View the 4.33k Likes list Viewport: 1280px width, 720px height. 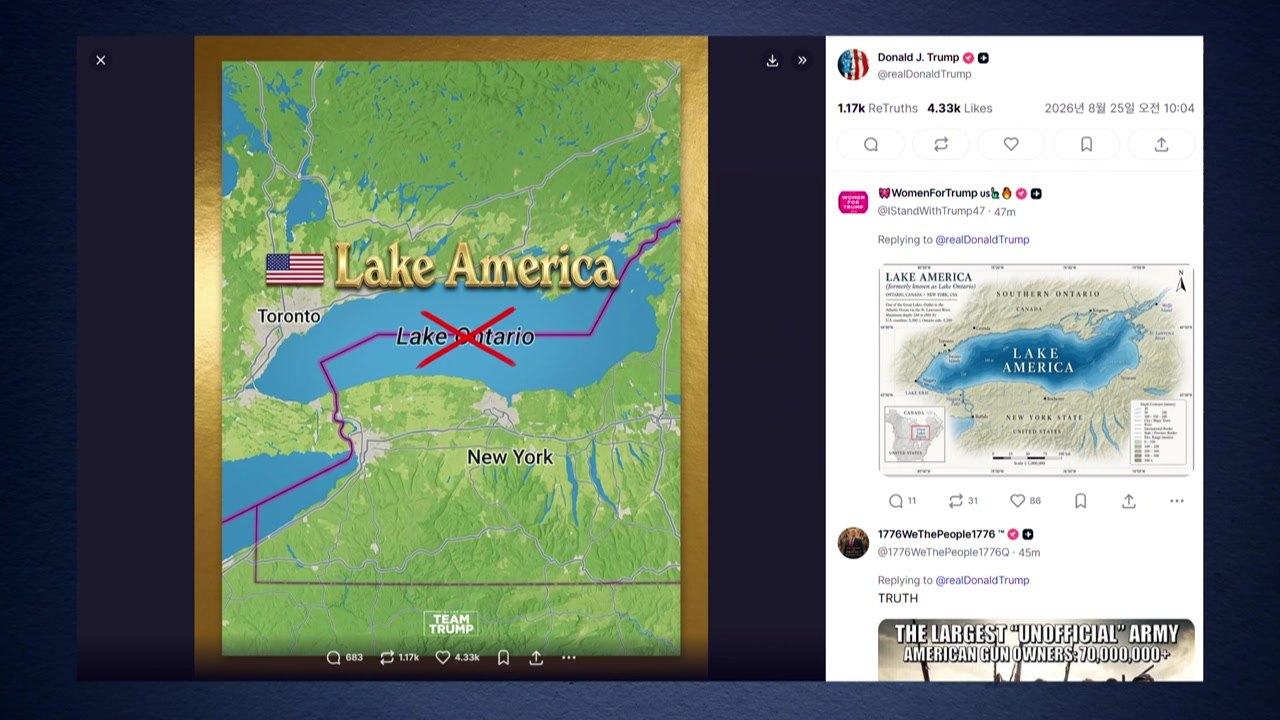click(x=960, y=108)
